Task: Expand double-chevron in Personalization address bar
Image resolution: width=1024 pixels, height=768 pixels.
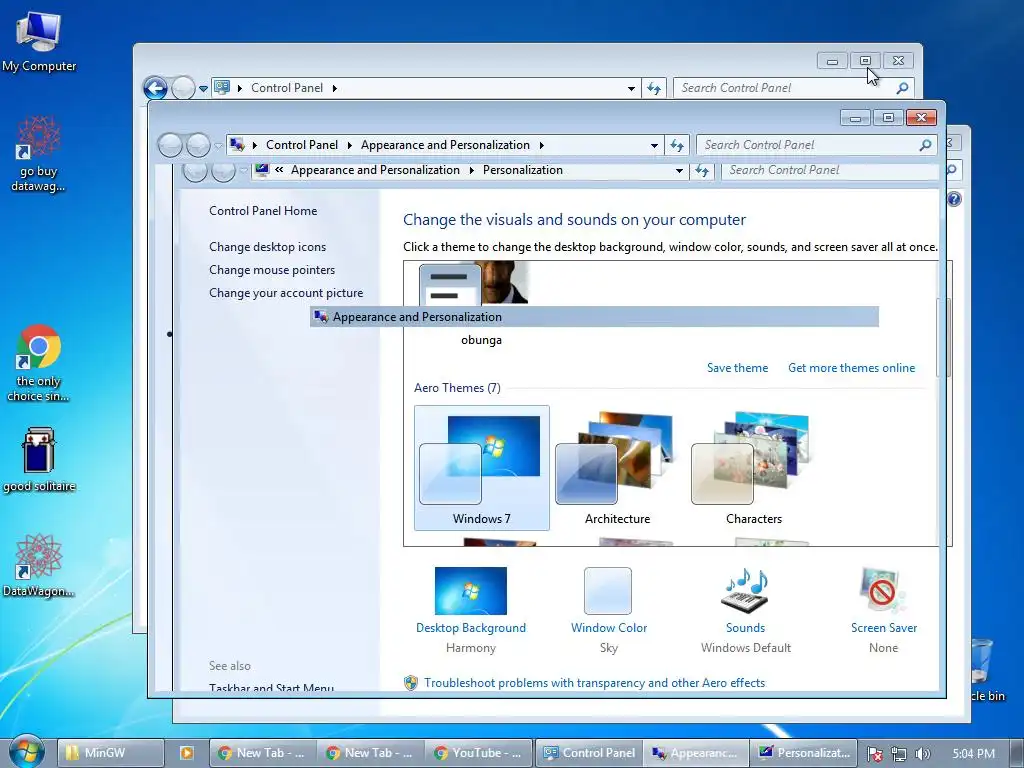Action: (x=279, y=170)
